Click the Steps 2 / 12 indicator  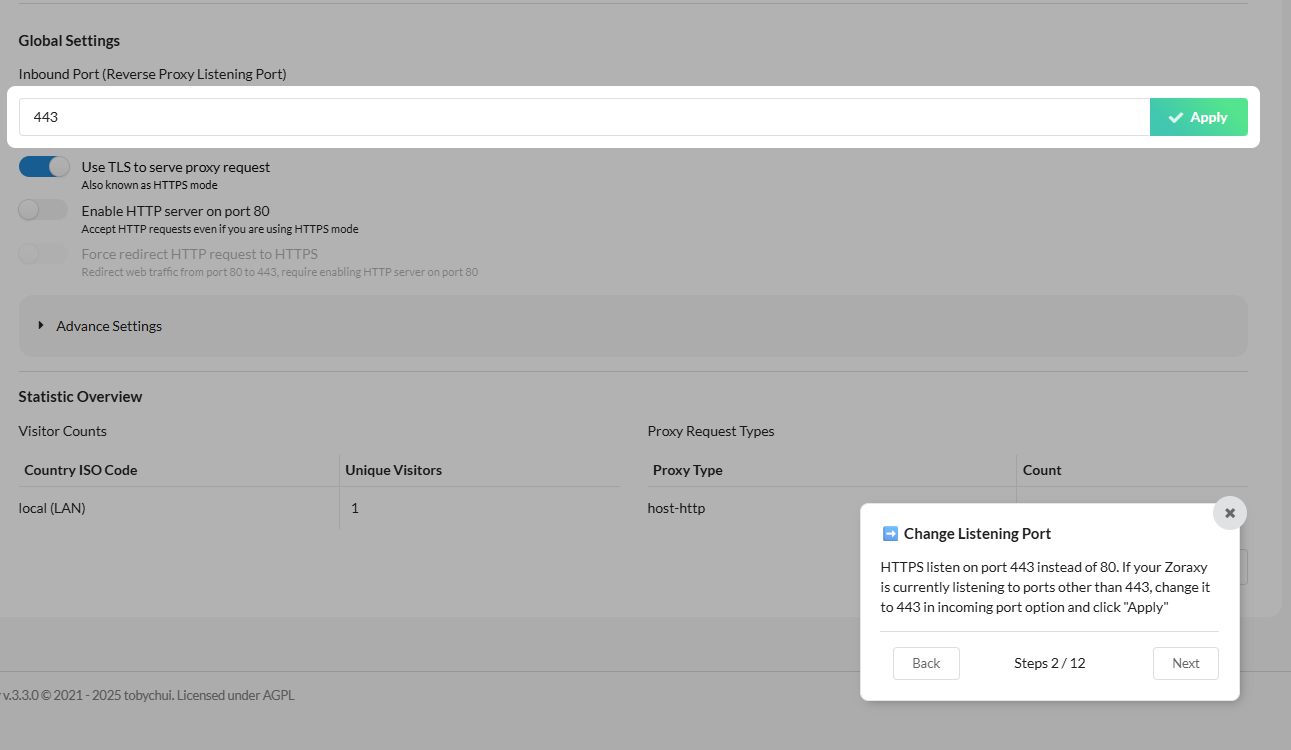click(1049, 663)
